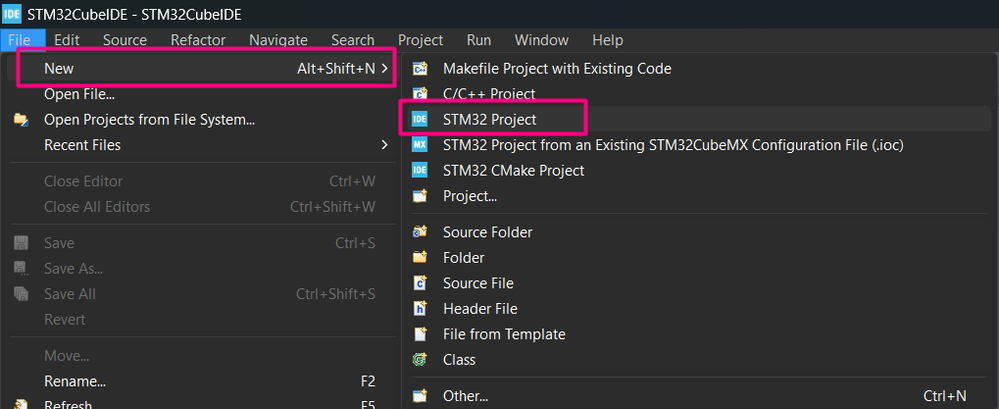
Task: Click the Header File icon
Action: pos(420,309)
